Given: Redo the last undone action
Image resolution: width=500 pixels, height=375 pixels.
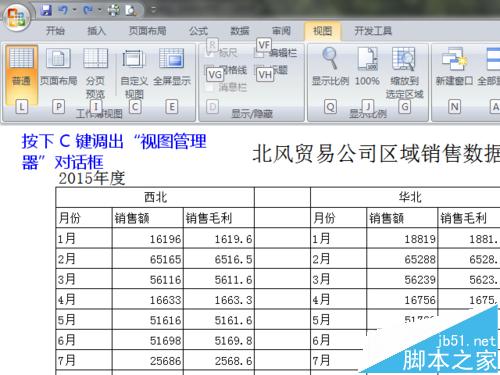Looking at the screenshot, I should pyautogui.click(x=88, y=10).
